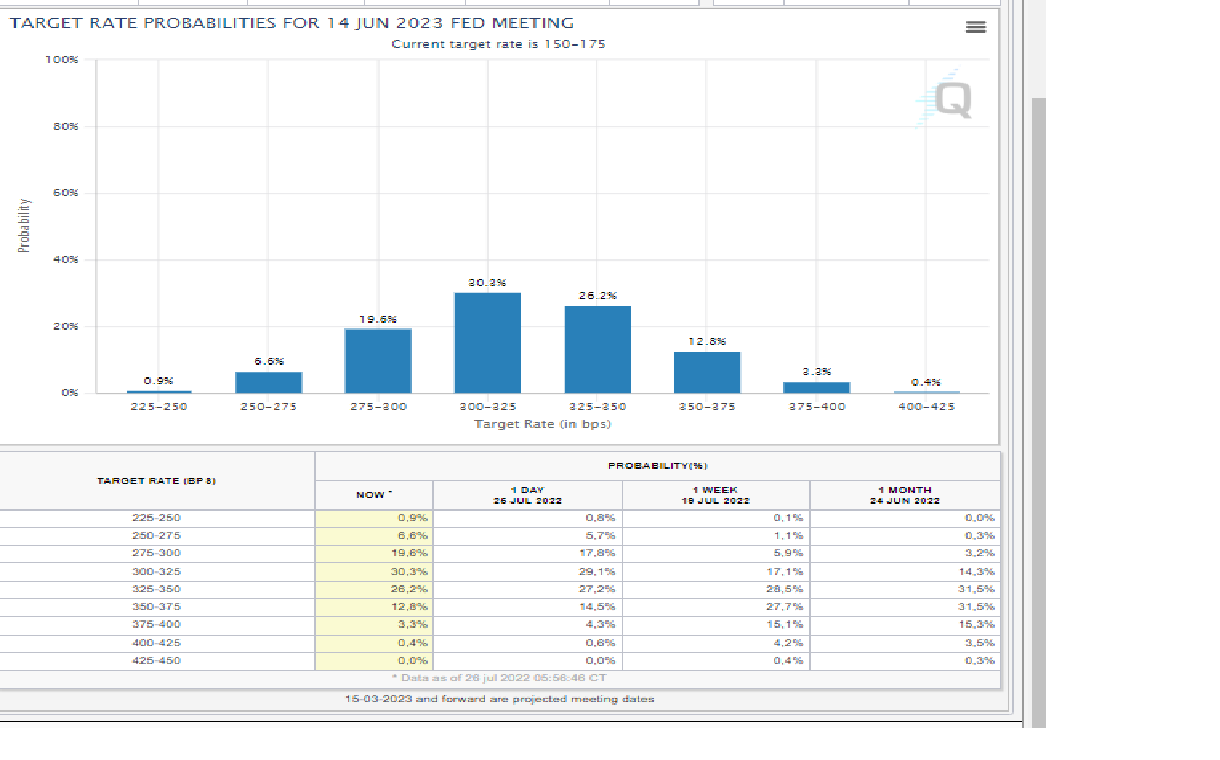Click the 300-325 bar in the chart
This screenshot has height=760, width=1220.
487,342
